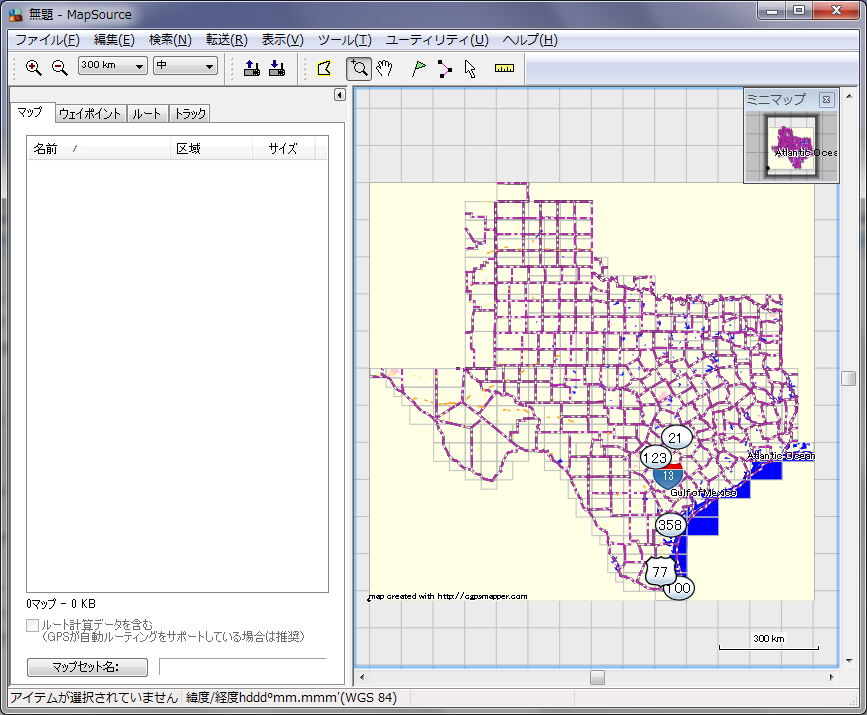Click the 300 km scale bar label

click(769, 639)
